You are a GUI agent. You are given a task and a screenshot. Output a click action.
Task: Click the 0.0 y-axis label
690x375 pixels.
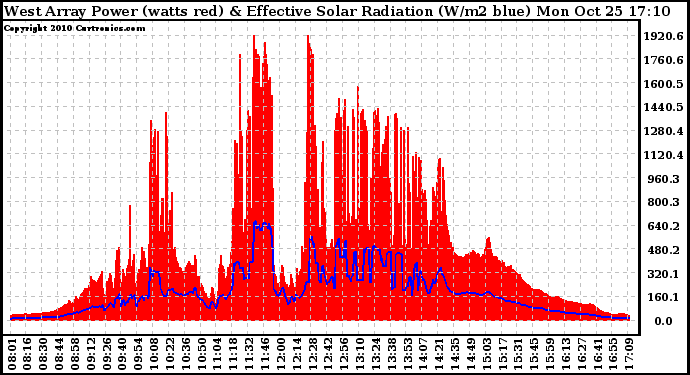coord(663,321)
